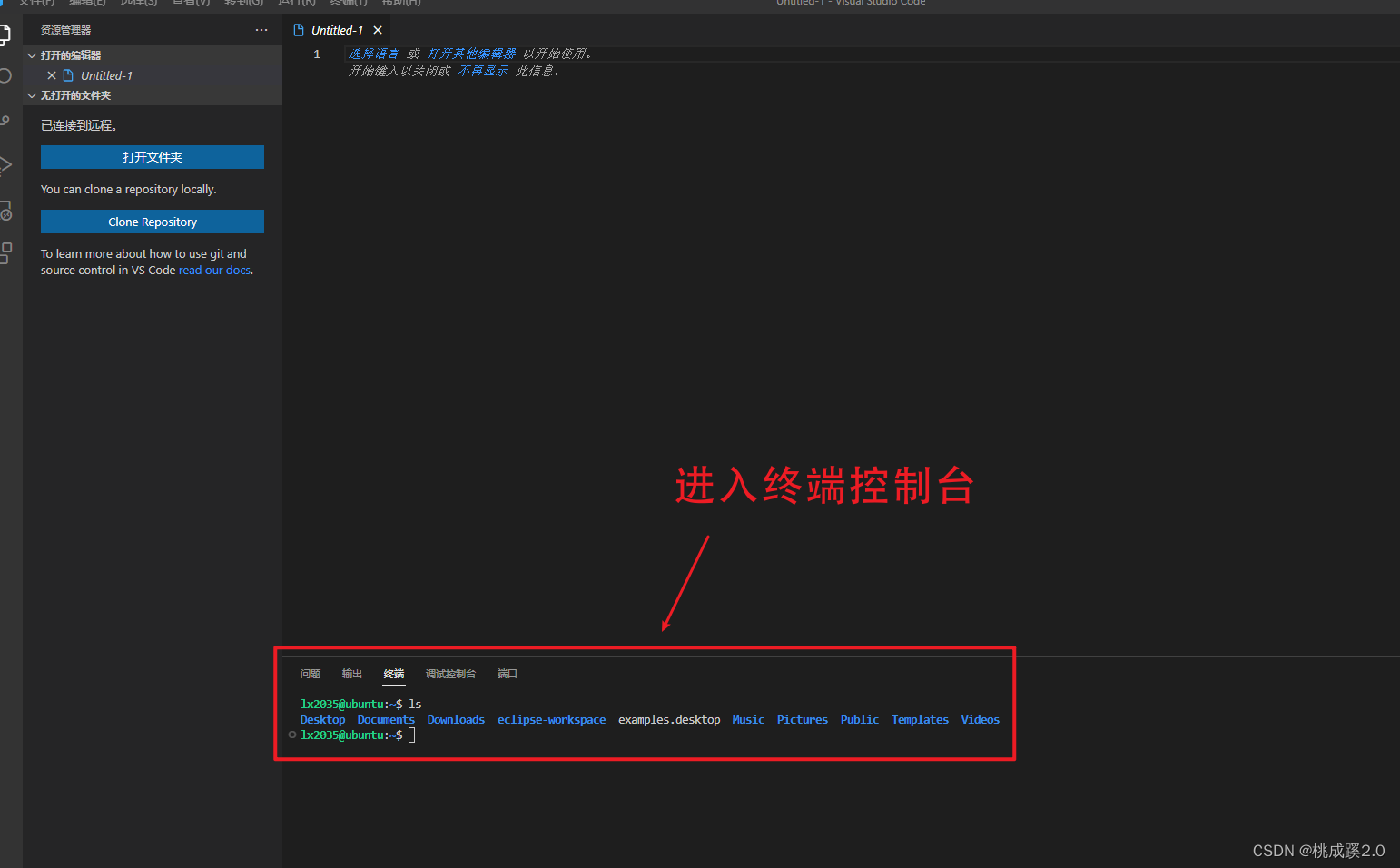Open the Search view in activity bar
1400x868 pixels.
click(x=5, y=76)
